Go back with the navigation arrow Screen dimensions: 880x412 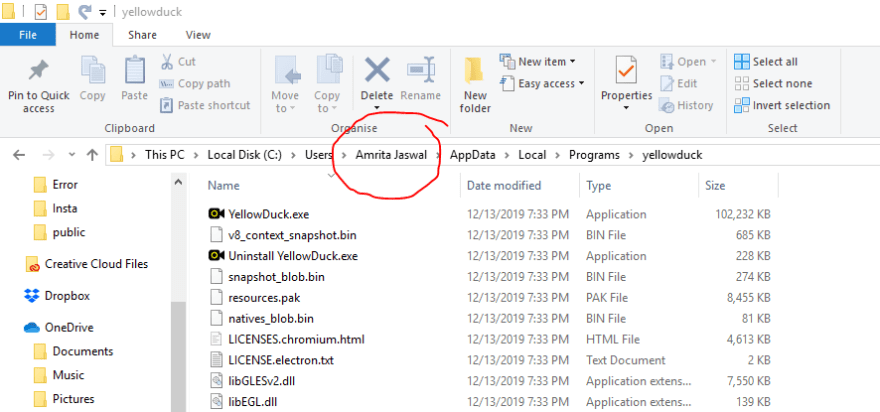click(19, 155)
